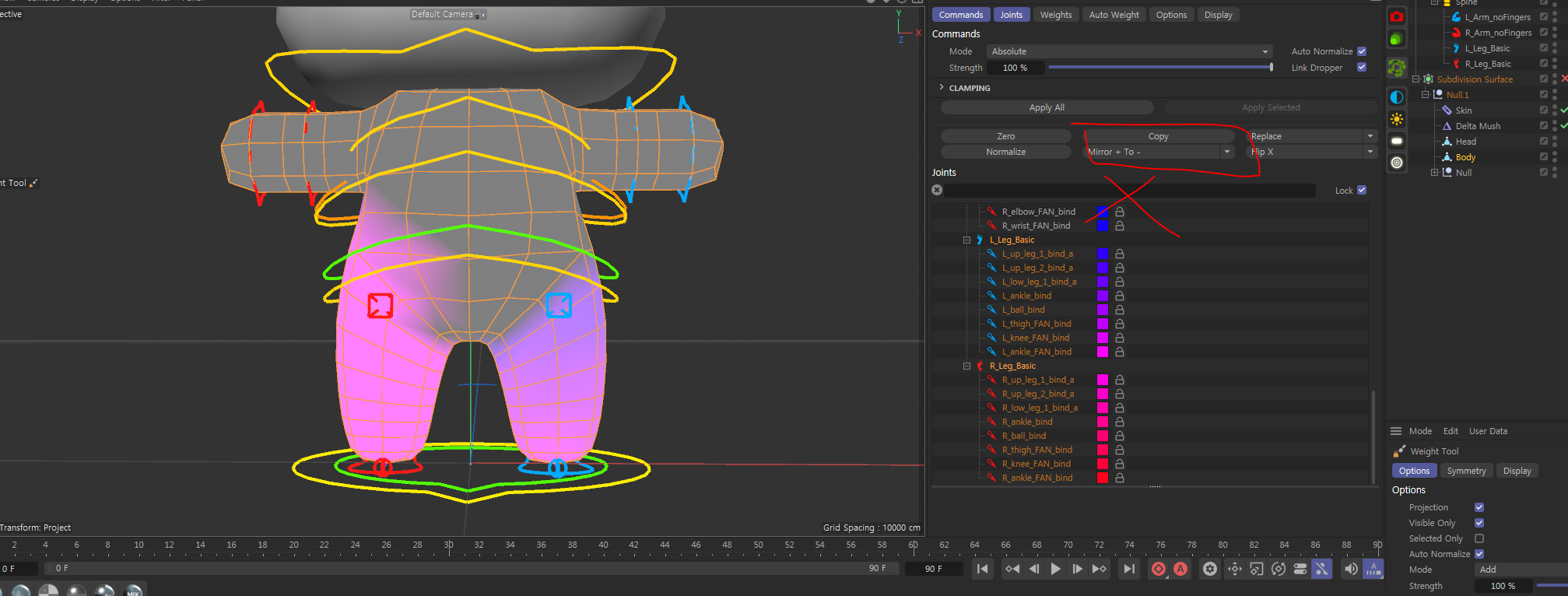Step forward one frame
Screen dimensions: 1568x596
(x=1078, y=569)
